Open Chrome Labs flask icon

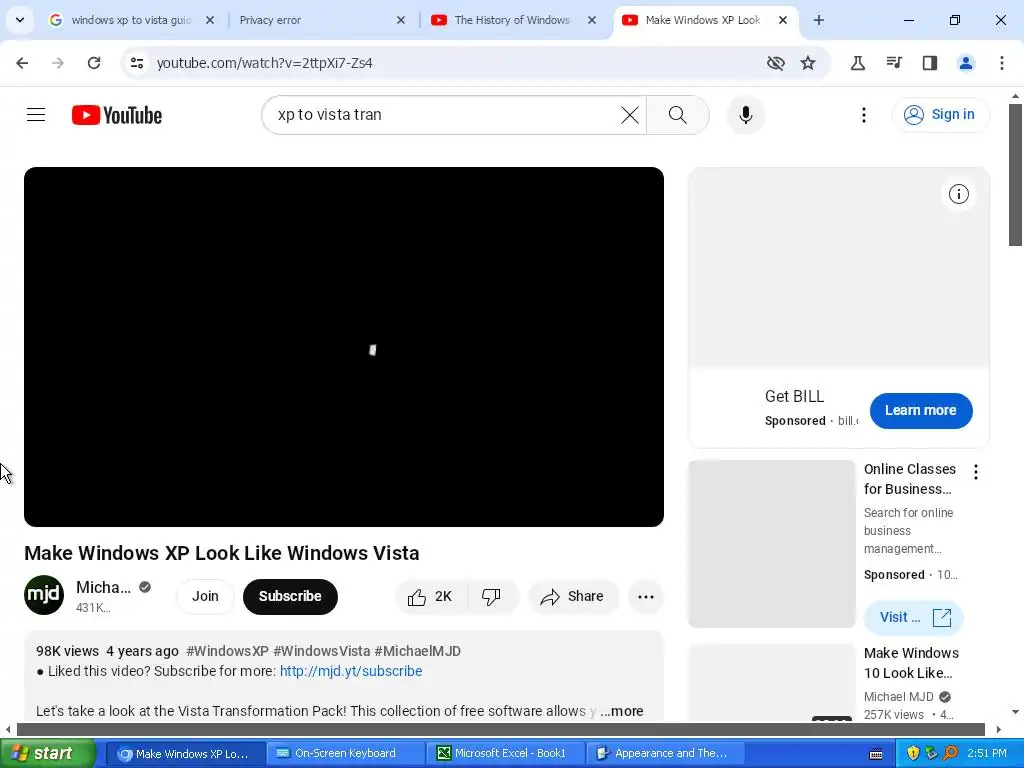(857, 63)
